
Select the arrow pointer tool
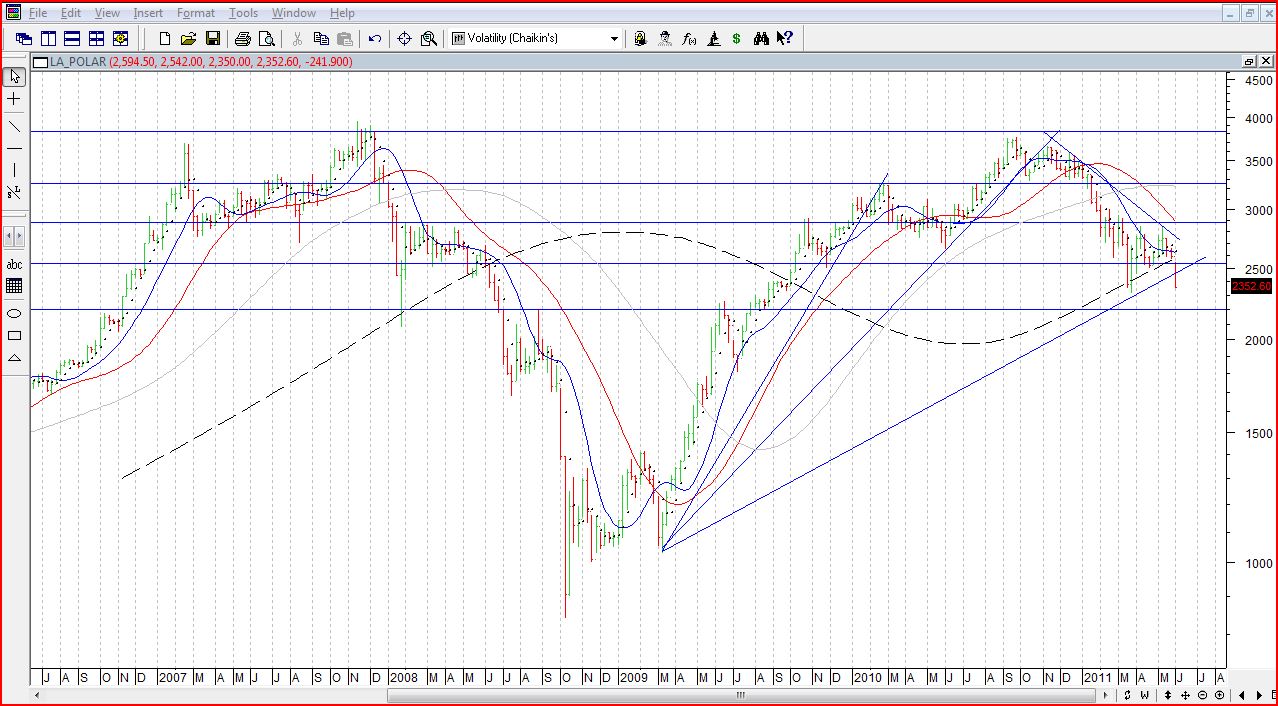pyautogui.click(x=14, y=77)
